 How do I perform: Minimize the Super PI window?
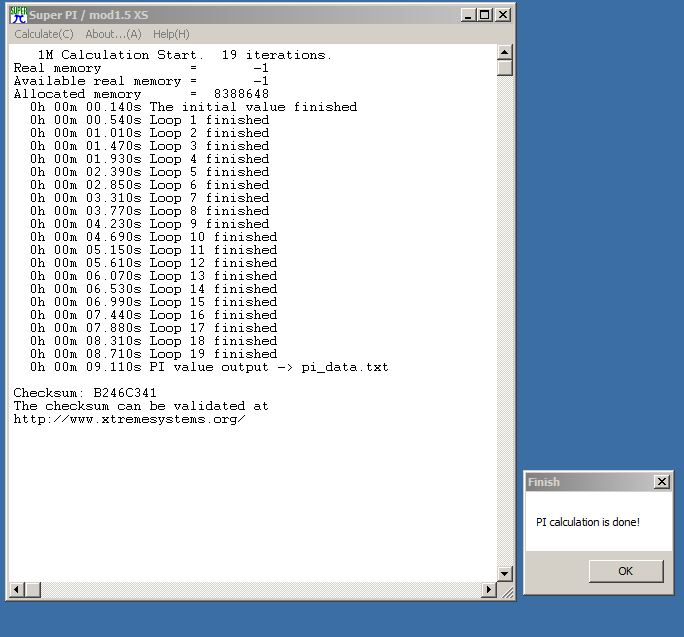[468, 15]
